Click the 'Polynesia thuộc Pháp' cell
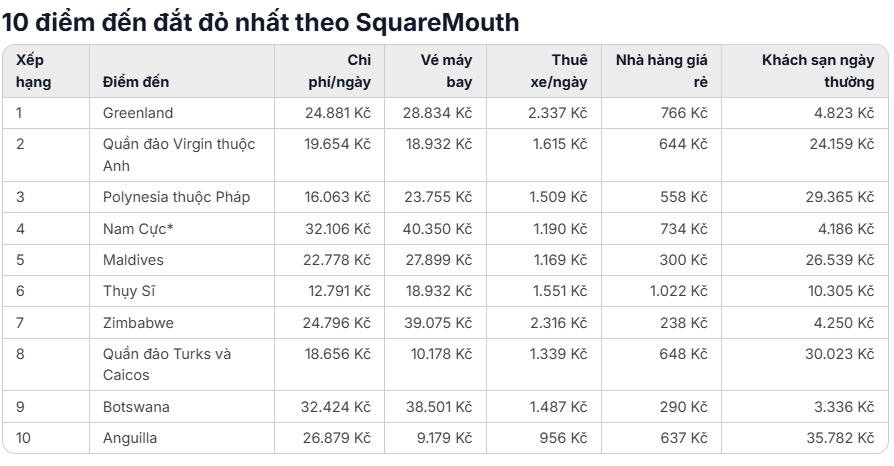The width and height of the screenshot is (894, 466). click(x=182, y=197)
